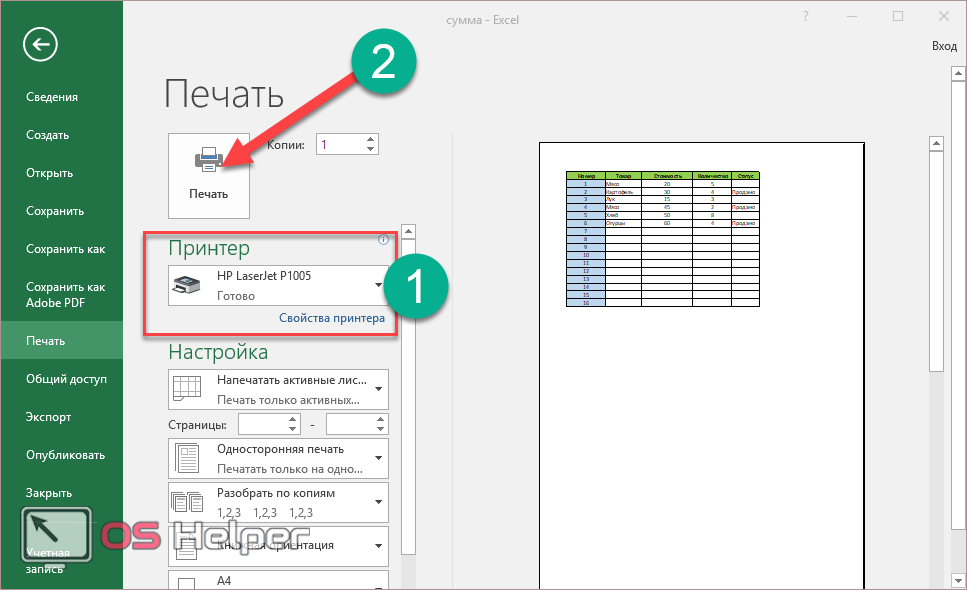
Task: Open the Сведения menu item
Action: tap(52, 97)
